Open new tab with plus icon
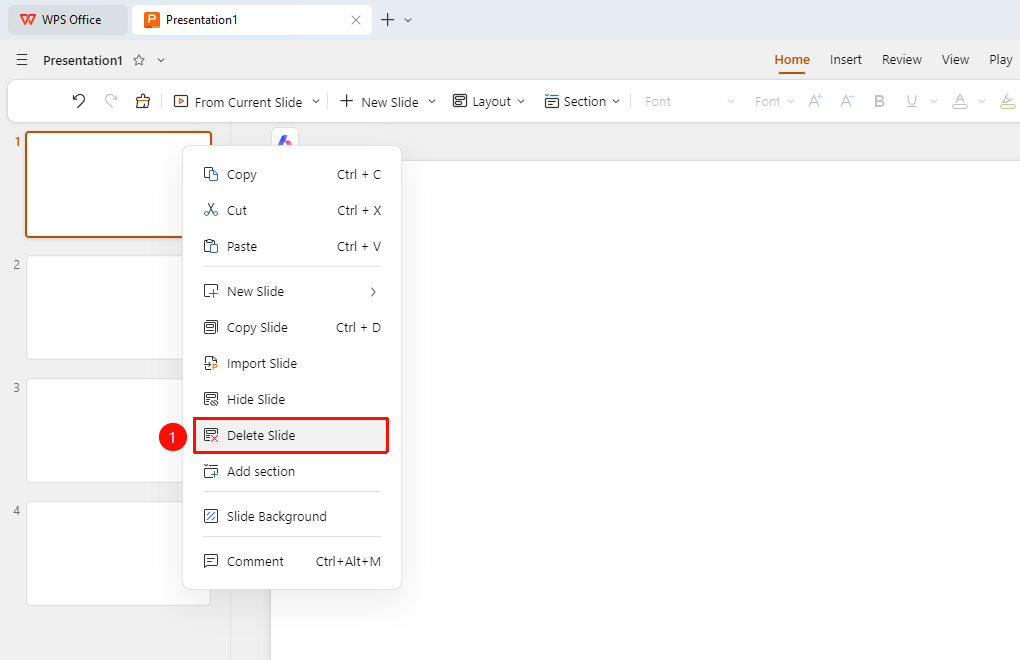Screen dimensions: 1020x660 point(388,20)
